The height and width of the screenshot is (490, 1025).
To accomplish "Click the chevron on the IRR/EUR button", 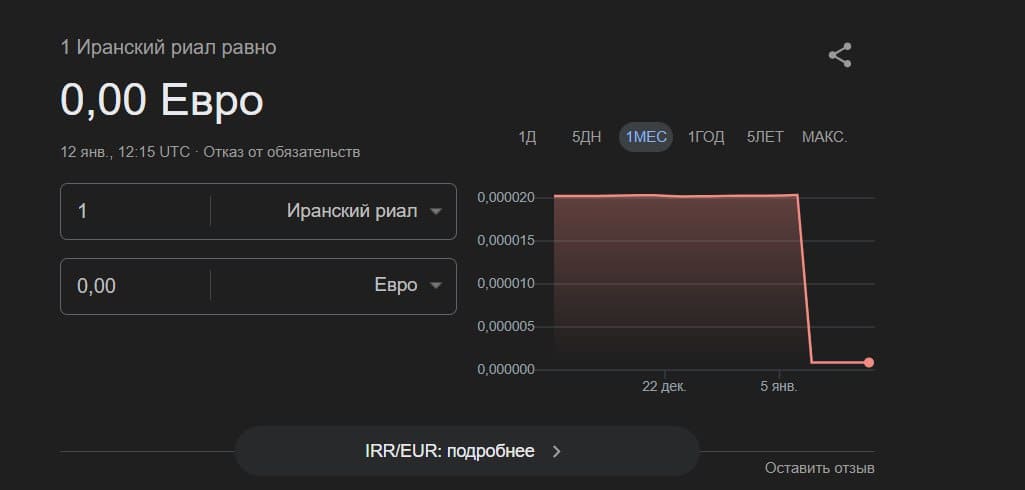I will point(557,451).
